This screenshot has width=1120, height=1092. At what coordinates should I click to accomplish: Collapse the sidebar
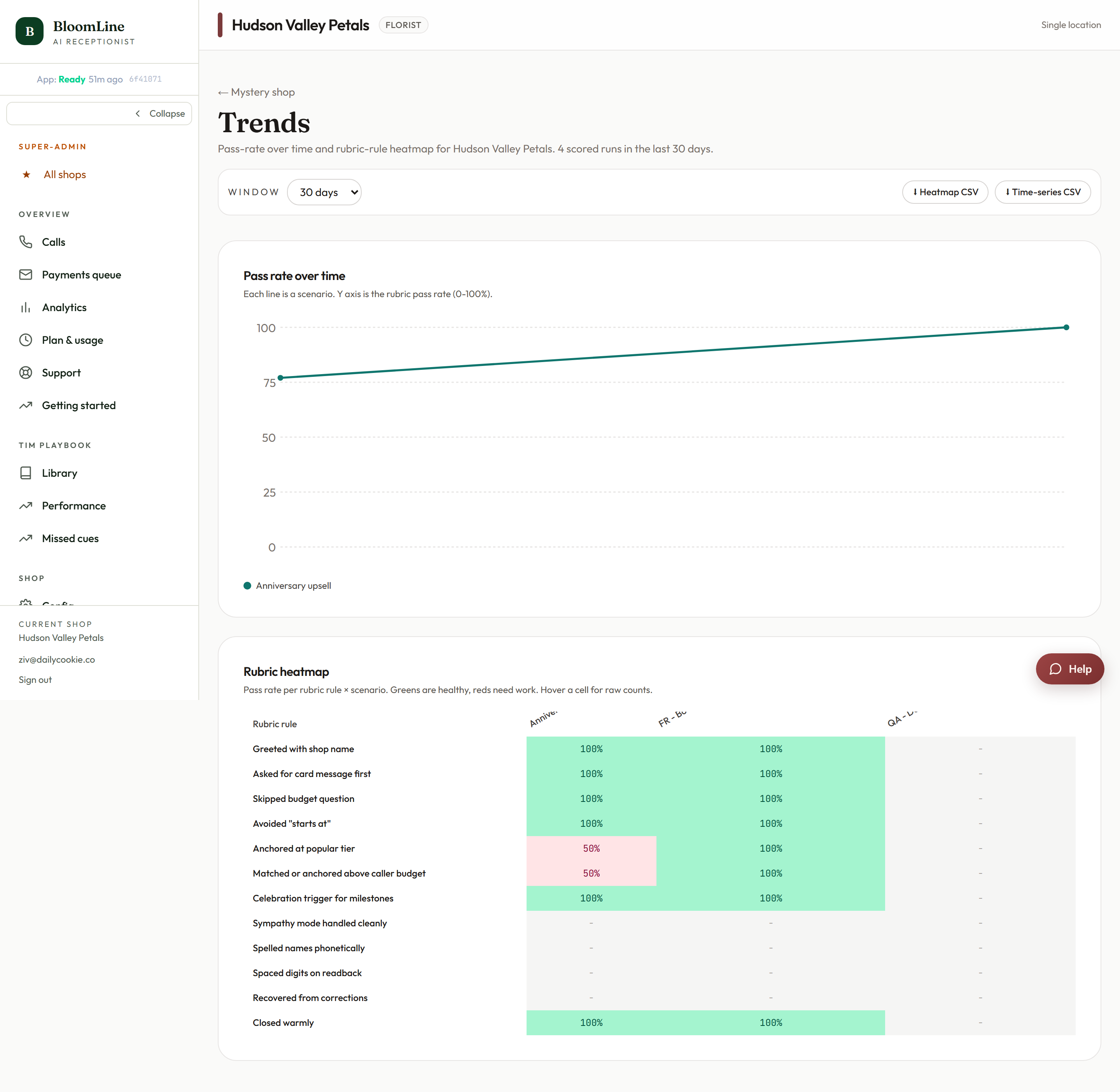point(99,114)
